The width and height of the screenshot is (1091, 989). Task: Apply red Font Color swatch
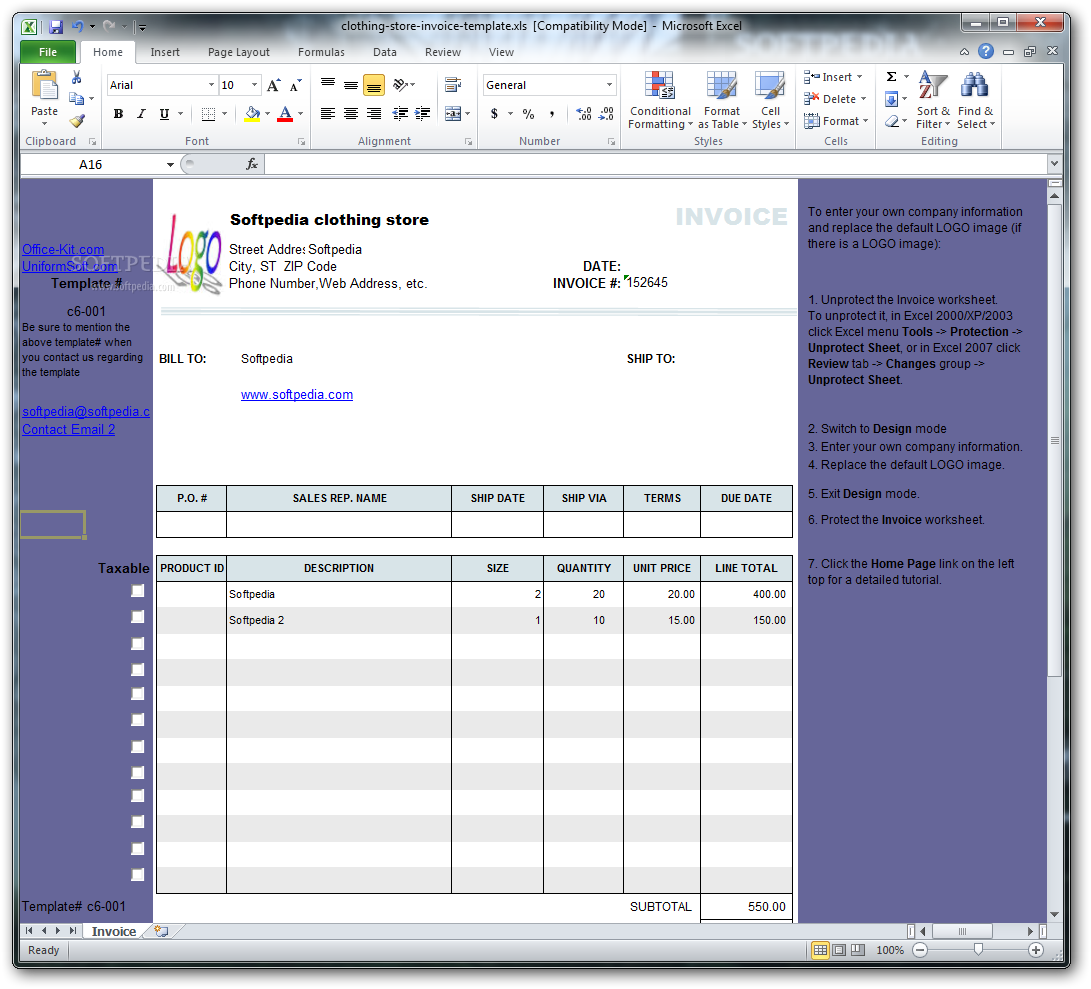coord(285,113)
